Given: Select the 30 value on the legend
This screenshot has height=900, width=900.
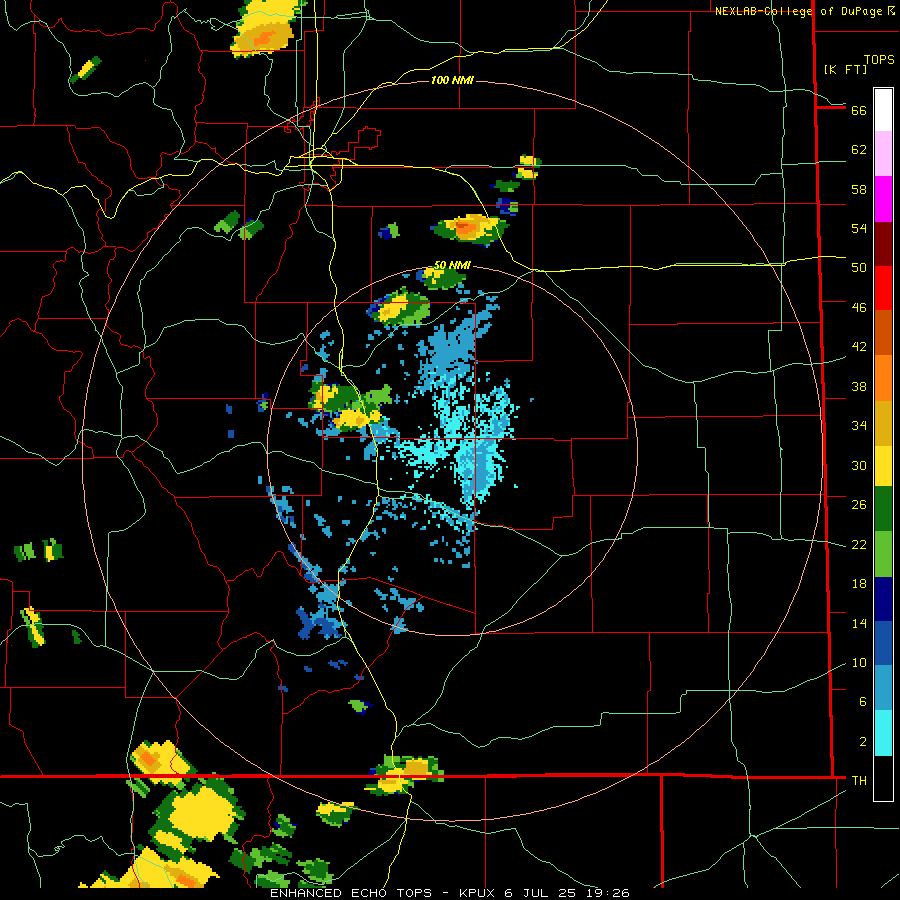Looking at the screenshot, I should tap(859, 465).
